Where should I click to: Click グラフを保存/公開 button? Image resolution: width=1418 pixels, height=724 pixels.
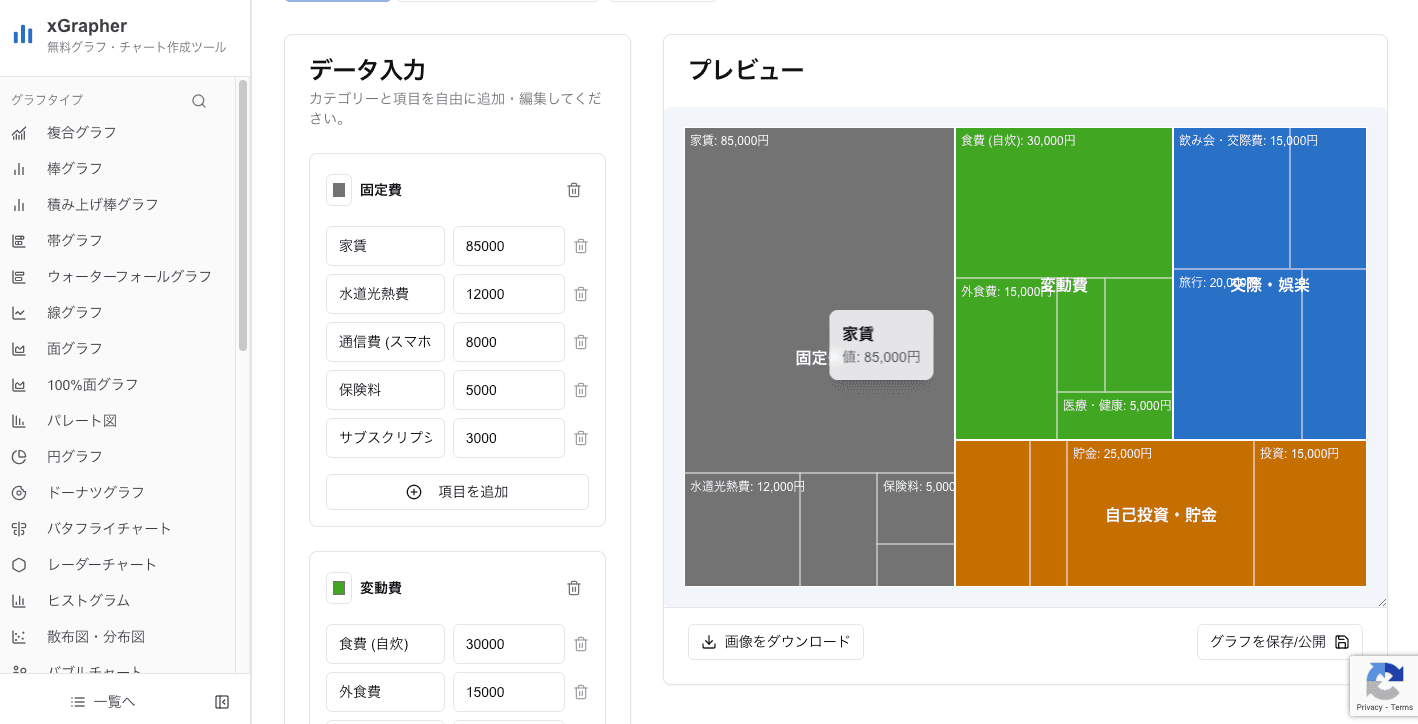point(1279,642)
